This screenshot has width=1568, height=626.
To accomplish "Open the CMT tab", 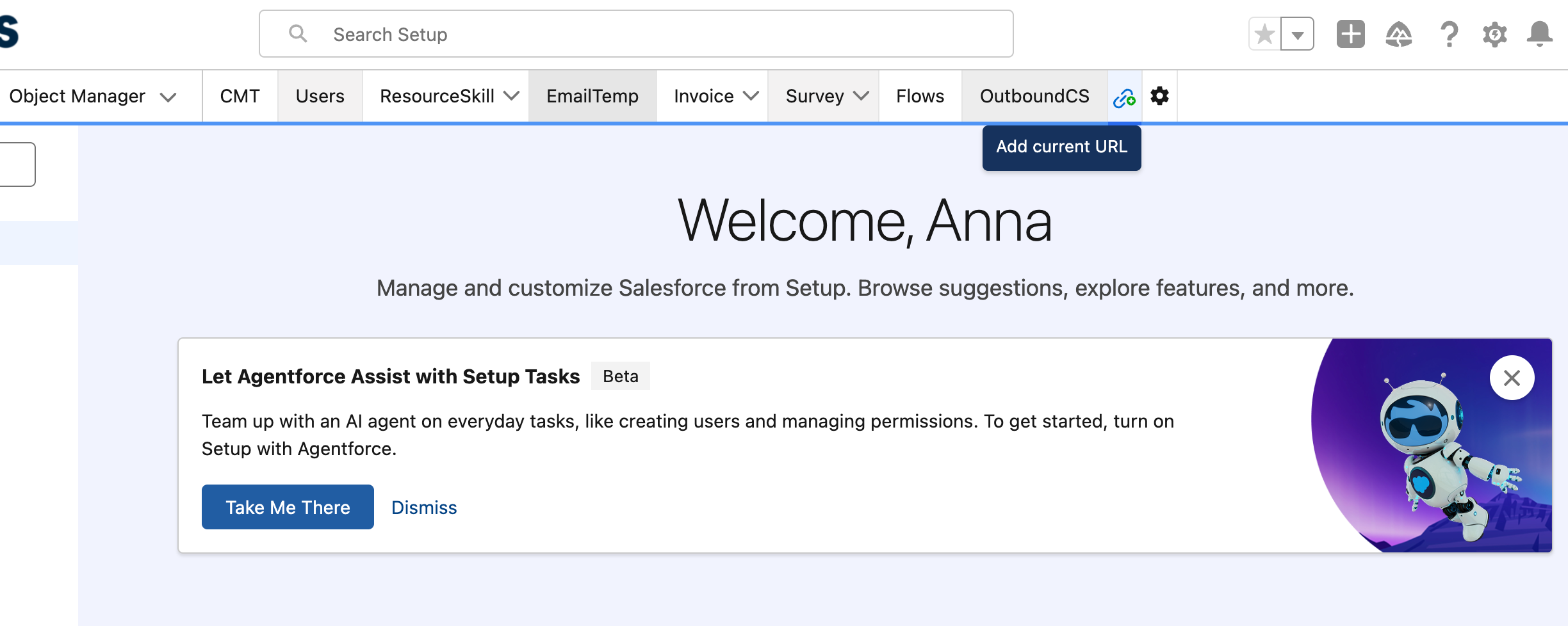I will (x=240, y=96).
